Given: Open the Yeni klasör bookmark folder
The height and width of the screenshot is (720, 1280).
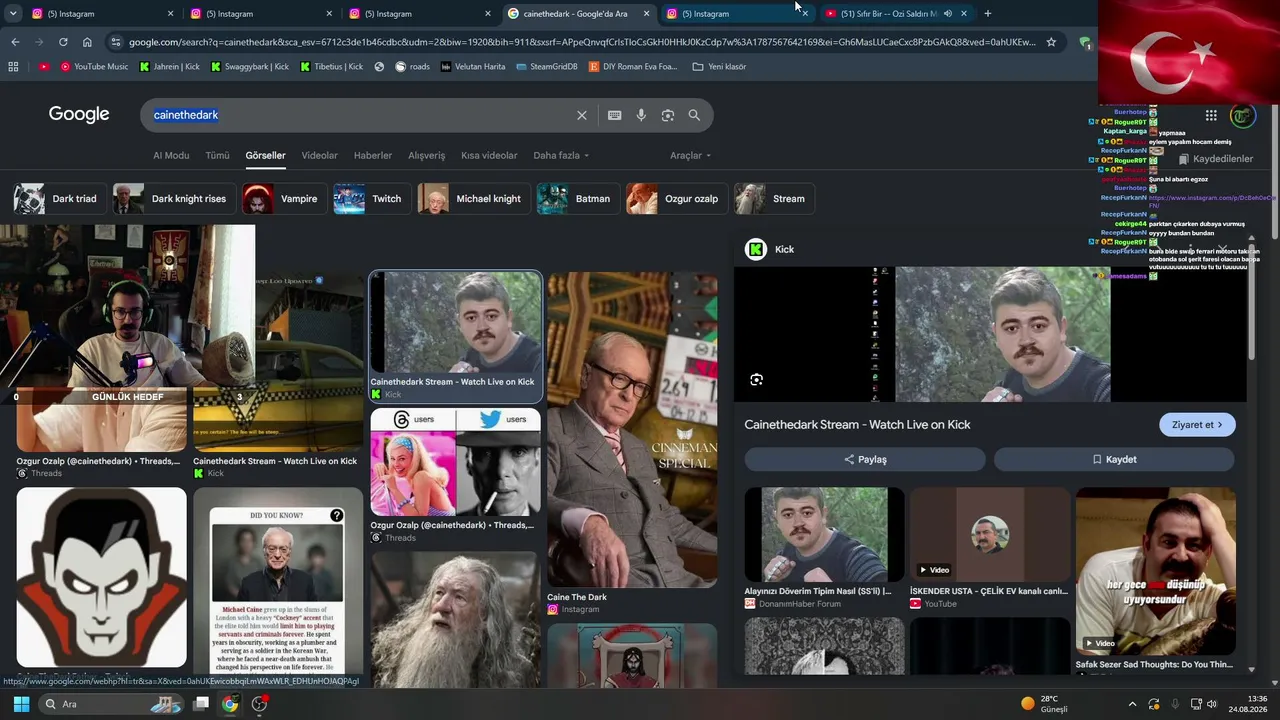Looking at the screenshot, I should click(719, 67).
